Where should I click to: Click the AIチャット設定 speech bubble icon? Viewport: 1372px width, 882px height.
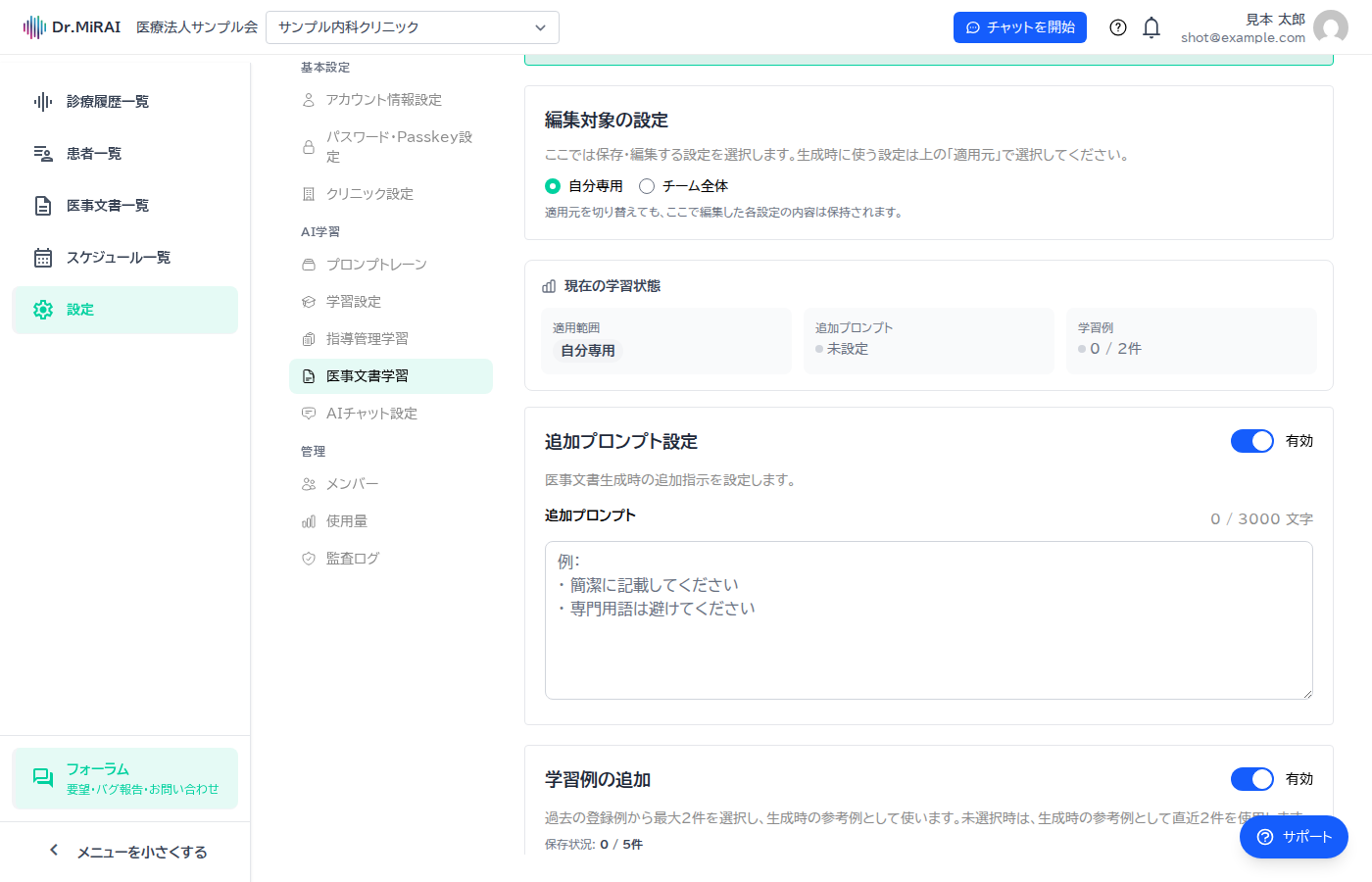click(309, 414)
